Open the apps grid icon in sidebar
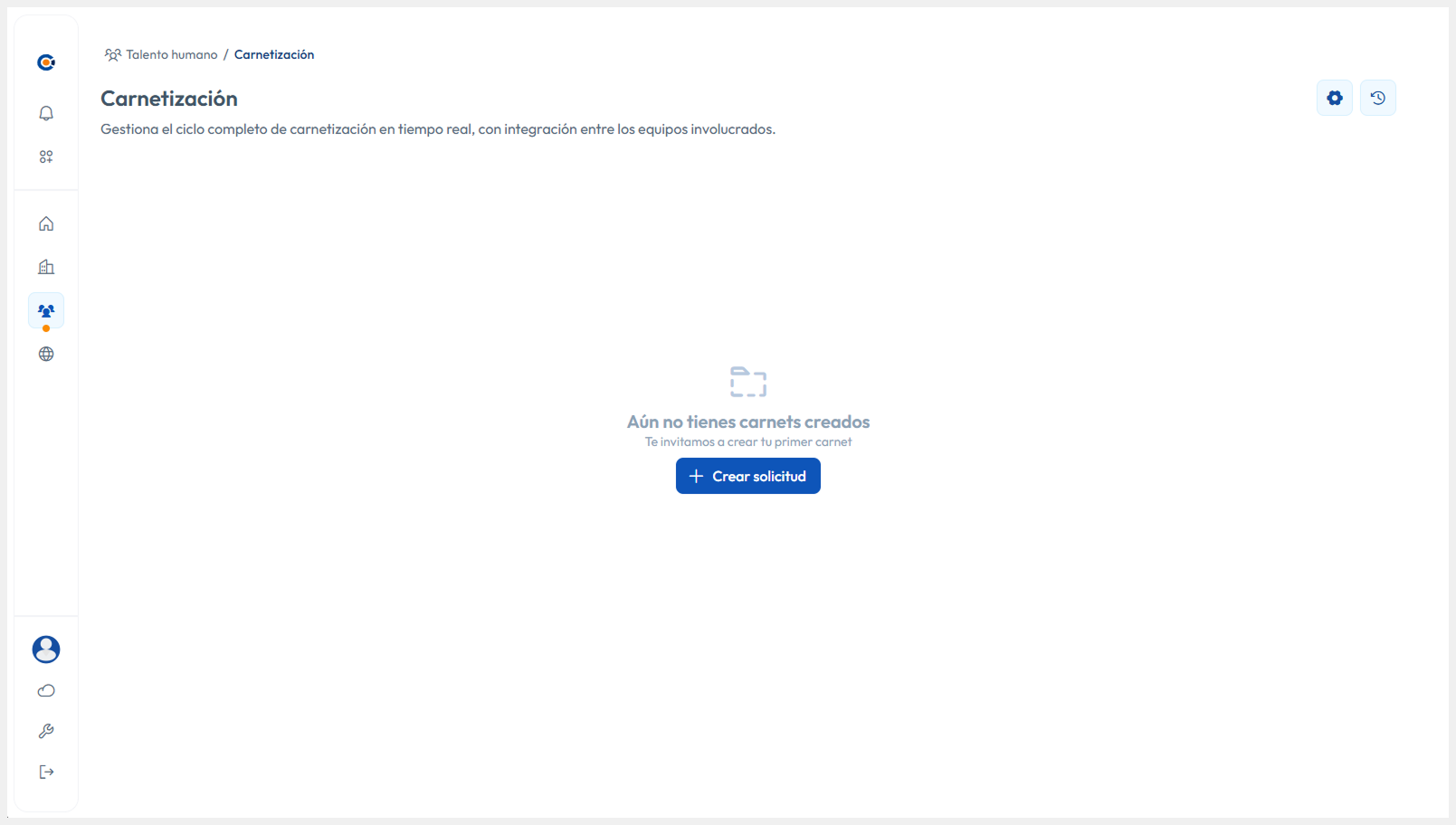The height and width of the screenshot is (825, 1456). (x=46, y=156)
